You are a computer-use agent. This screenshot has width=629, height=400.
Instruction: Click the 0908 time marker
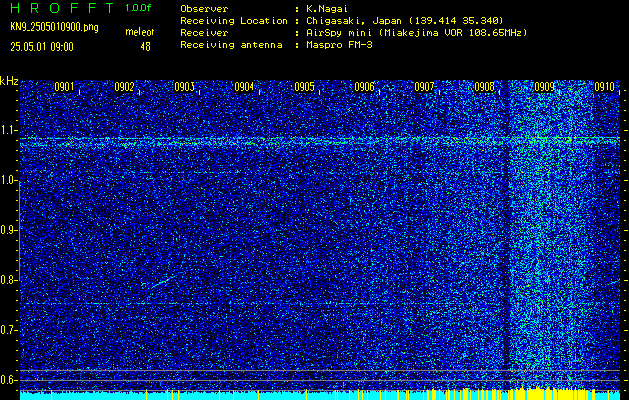coord(485,87)
